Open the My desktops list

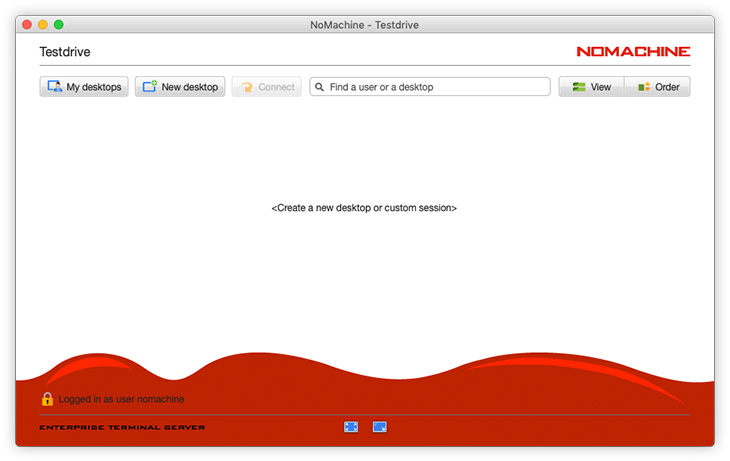tap(84, 87)
